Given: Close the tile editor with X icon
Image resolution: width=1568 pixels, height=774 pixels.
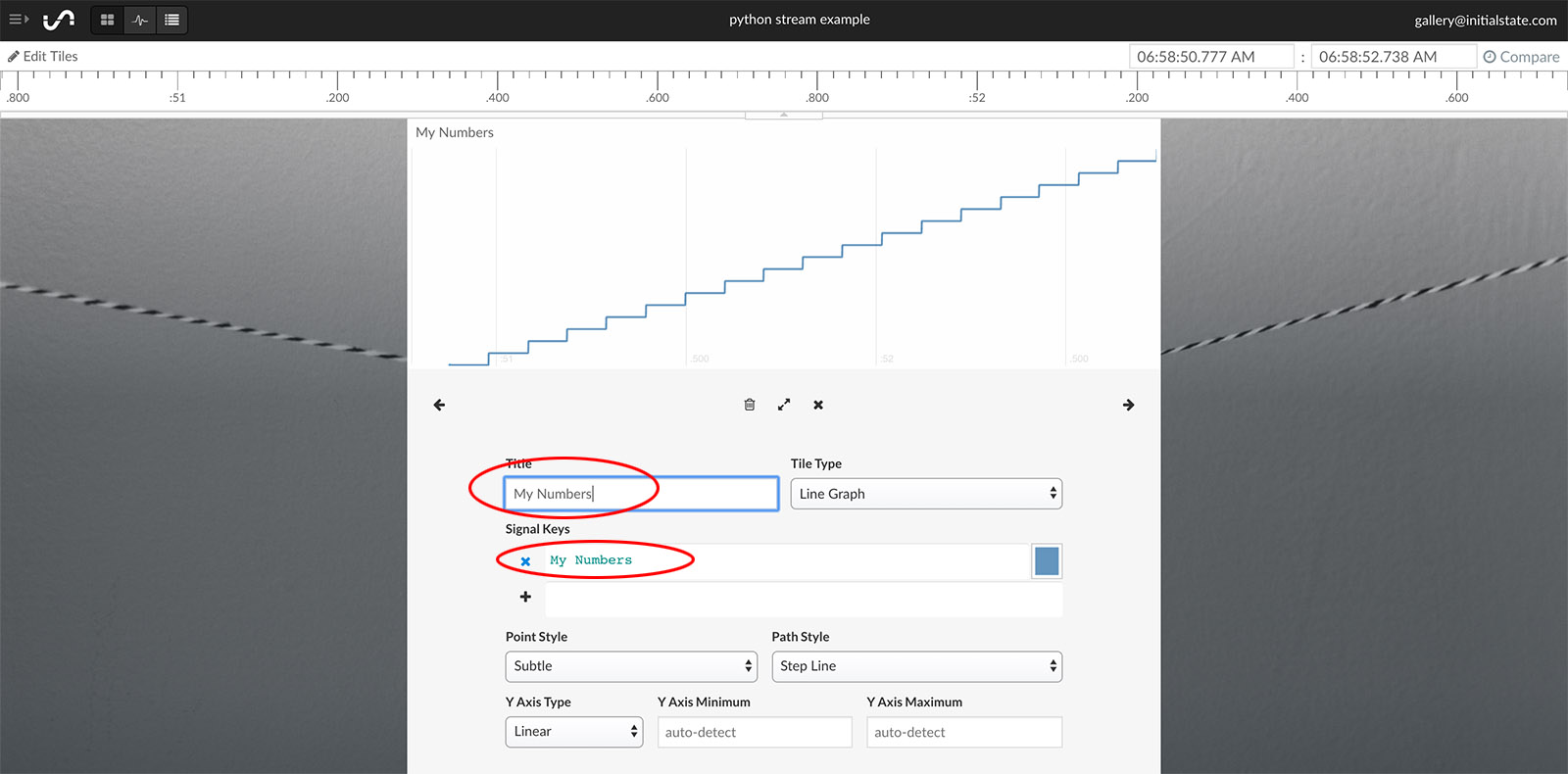Looking at the screenshot, I should pos(818,405).
